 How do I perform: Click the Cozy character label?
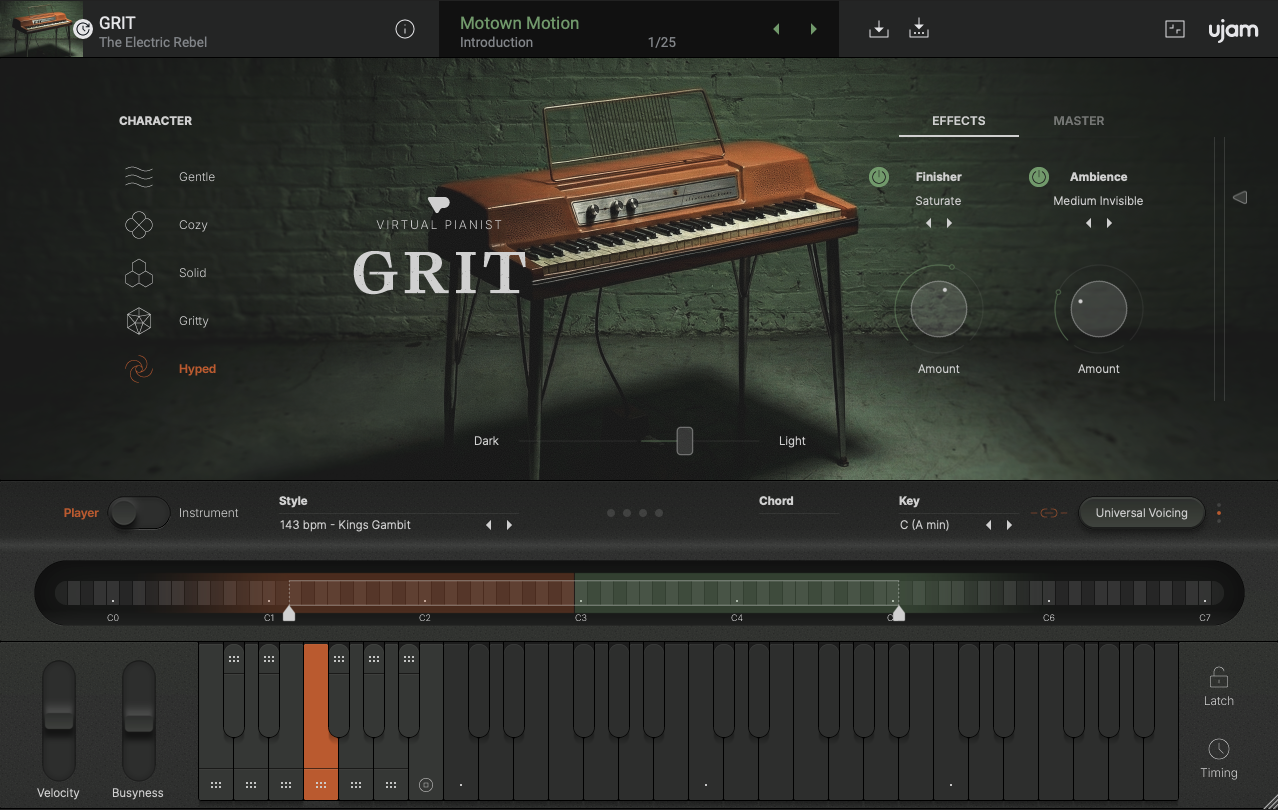point(193,225)
